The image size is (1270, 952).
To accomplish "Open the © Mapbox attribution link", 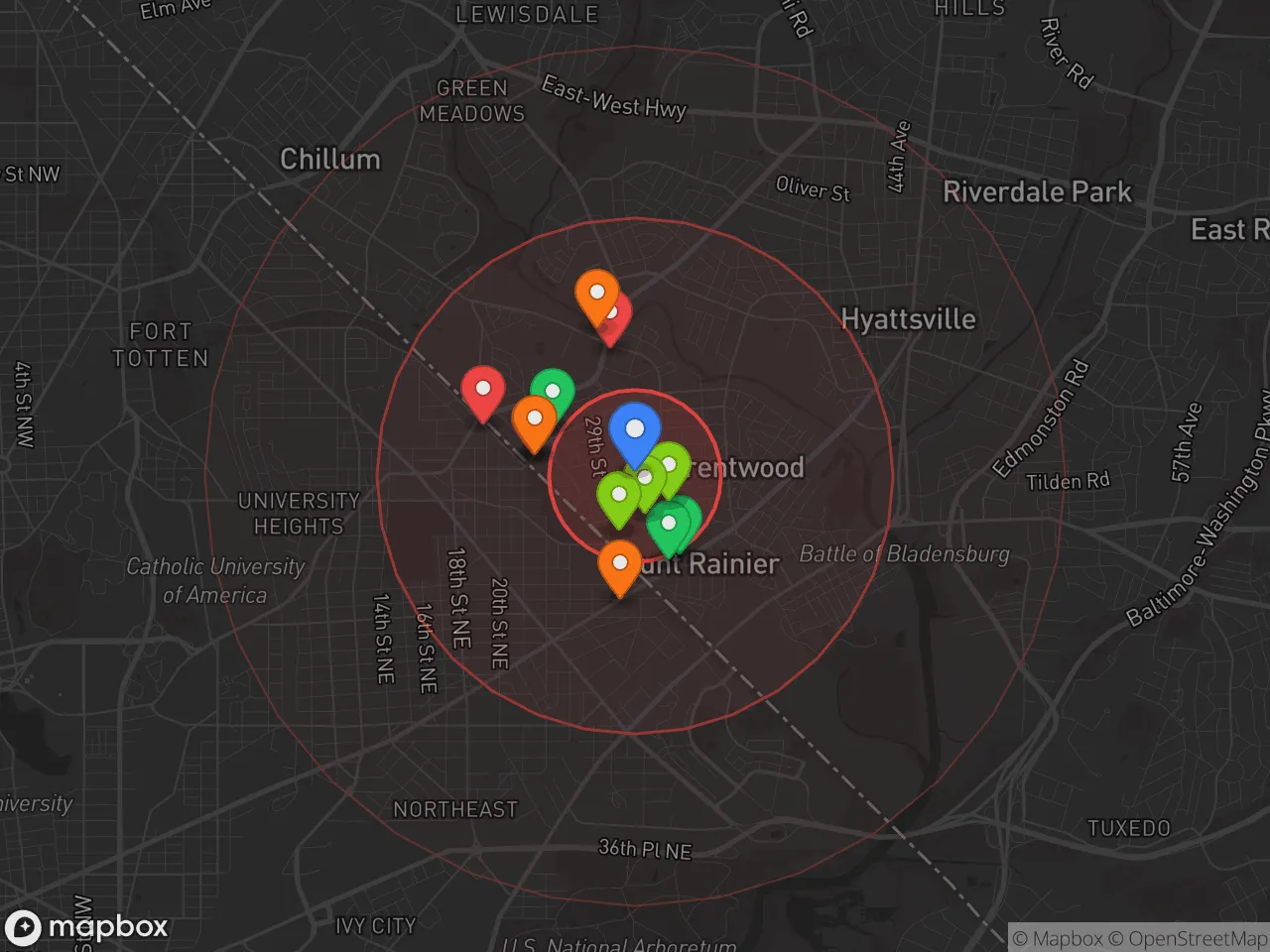I will click(1058, 938).
